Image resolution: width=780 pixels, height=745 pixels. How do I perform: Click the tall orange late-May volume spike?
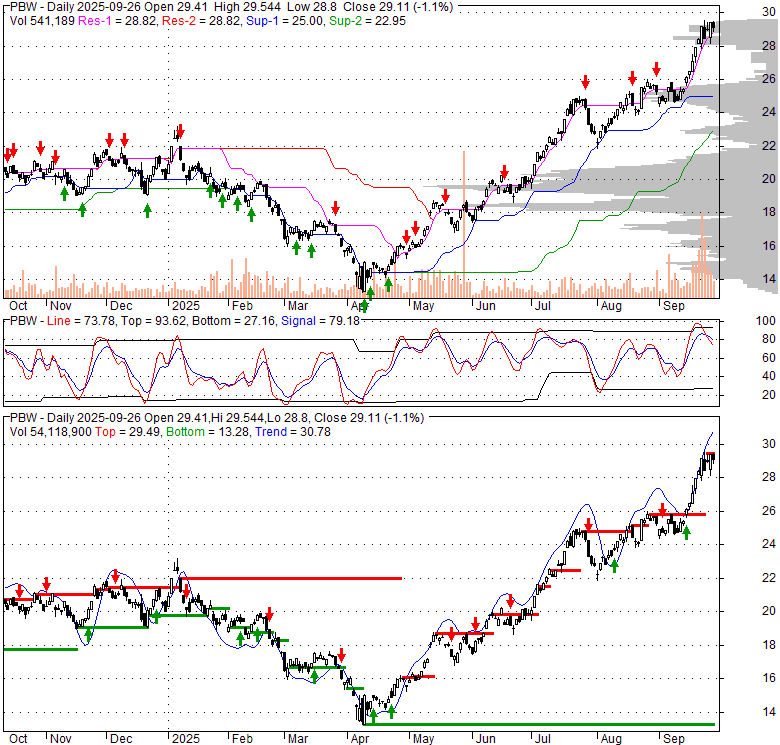(464, 224)
